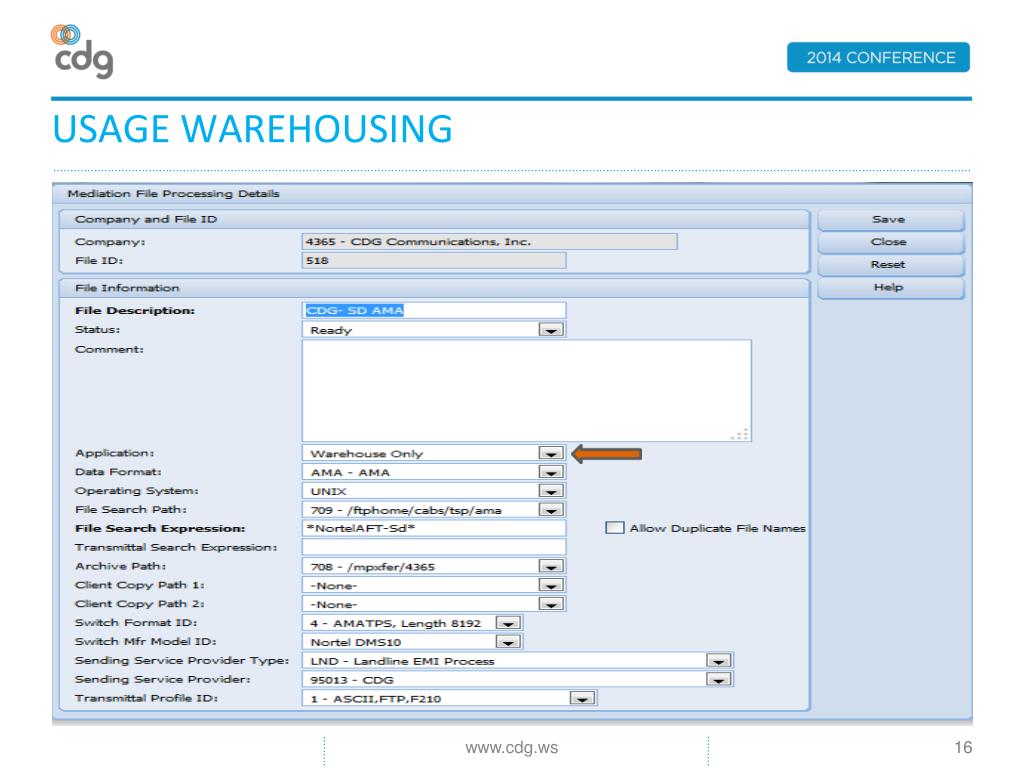Expand the Application dropdown arrow
The width and height of the screenshot is (1024, 768).
(551, 453)
